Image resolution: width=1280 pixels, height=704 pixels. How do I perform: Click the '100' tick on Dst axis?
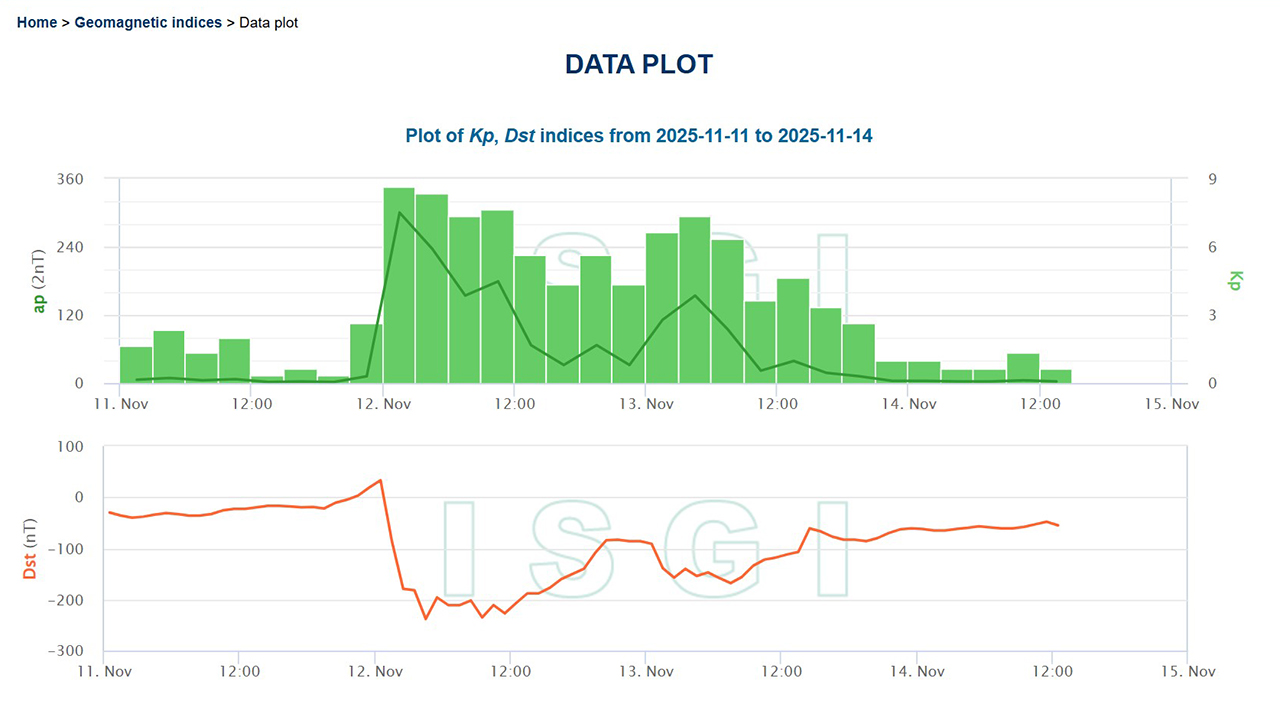pos(72,446)
